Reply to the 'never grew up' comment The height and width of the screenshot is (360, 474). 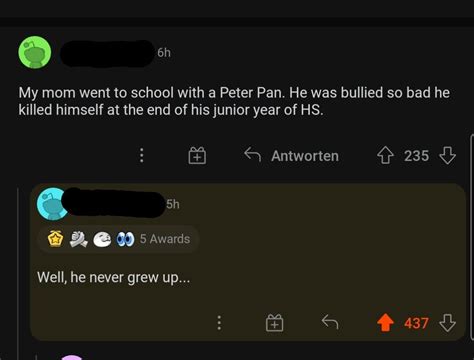[330, 322]
